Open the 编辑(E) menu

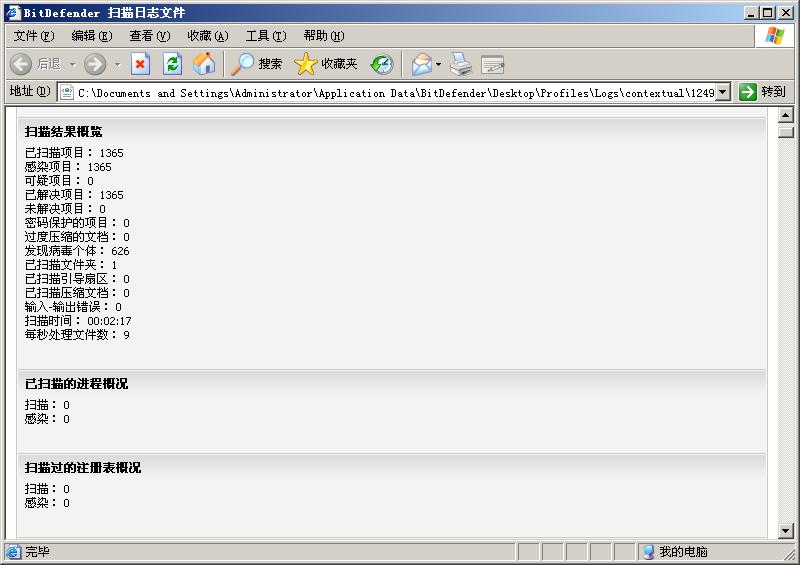point(92,36)
